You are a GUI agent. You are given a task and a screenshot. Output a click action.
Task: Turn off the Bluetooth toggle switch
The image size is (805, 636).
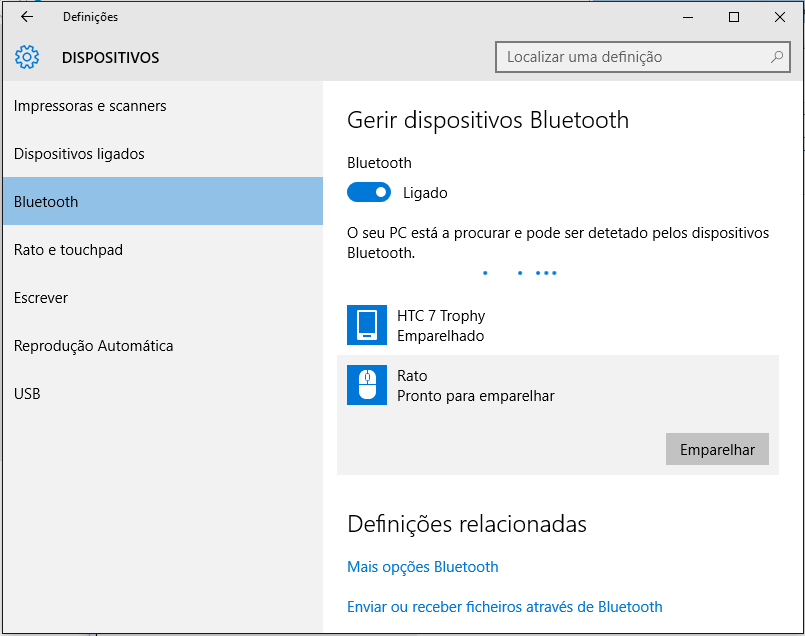pos(369,192)
